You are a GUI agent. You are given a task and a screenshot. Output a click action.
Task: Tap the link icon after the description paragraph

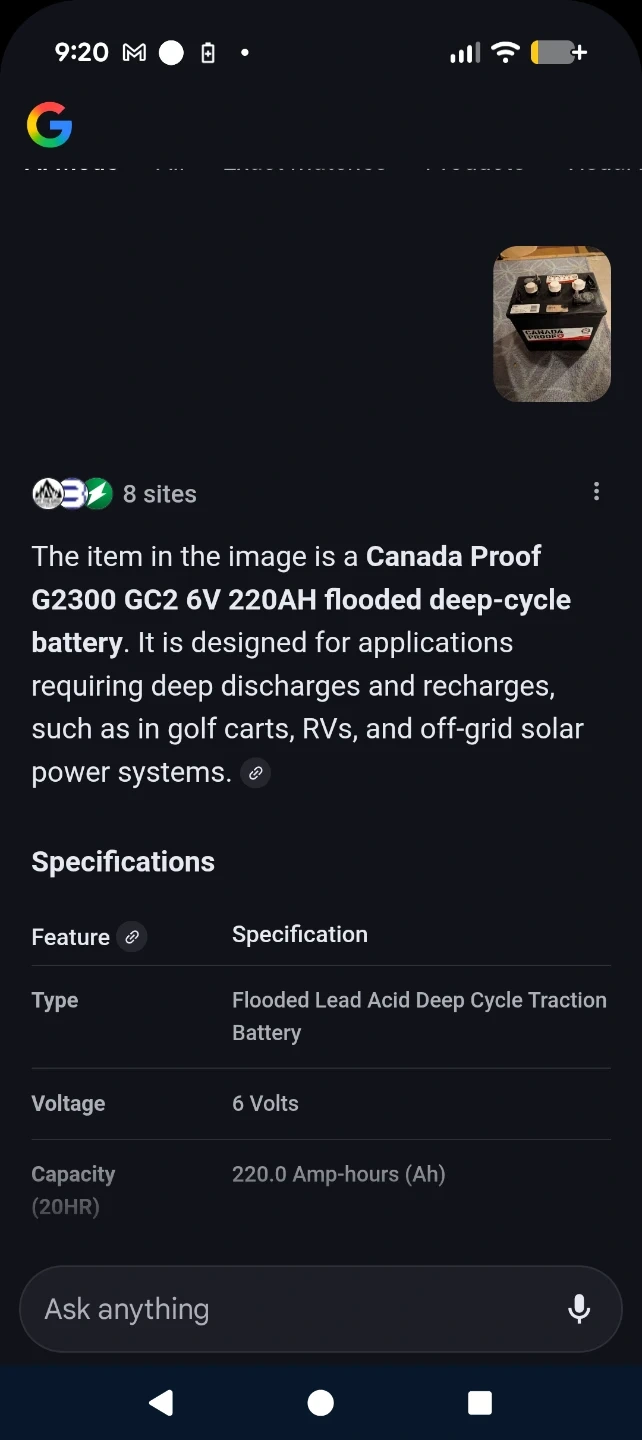(256, 773)
